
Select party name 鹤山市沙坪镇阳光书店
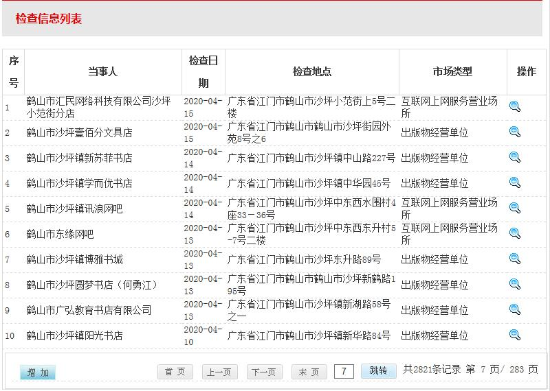74,335
